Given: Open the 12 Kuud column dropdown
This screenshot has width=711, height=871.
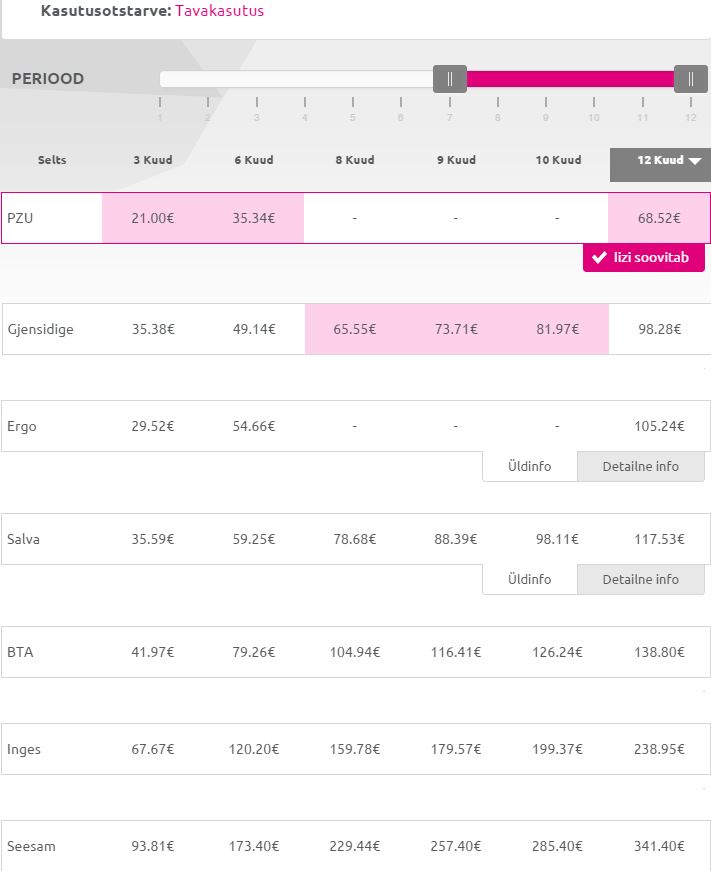Looking at the screenshot, I should pos(660,164).
